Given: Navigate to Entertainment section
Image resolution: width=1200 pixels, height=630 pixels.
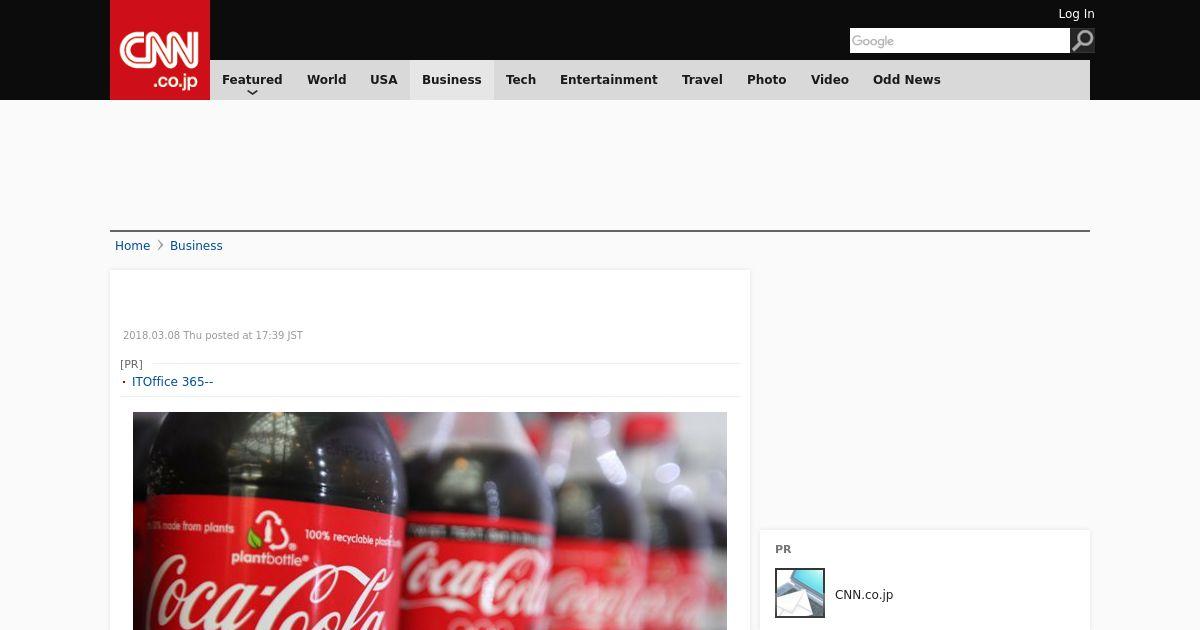Looking at the screenshot, I should pyautogui.click(x=609, y=80).
